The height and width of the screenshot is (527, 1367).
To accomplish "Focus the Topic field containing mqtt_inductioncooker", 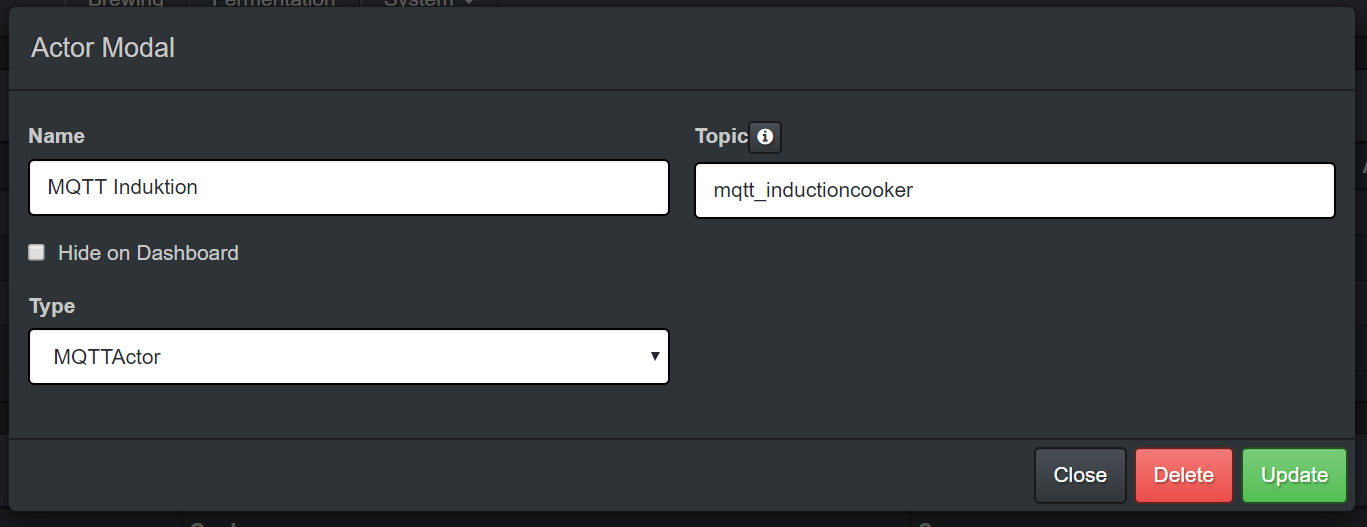I will click(x=1014, y=190).
